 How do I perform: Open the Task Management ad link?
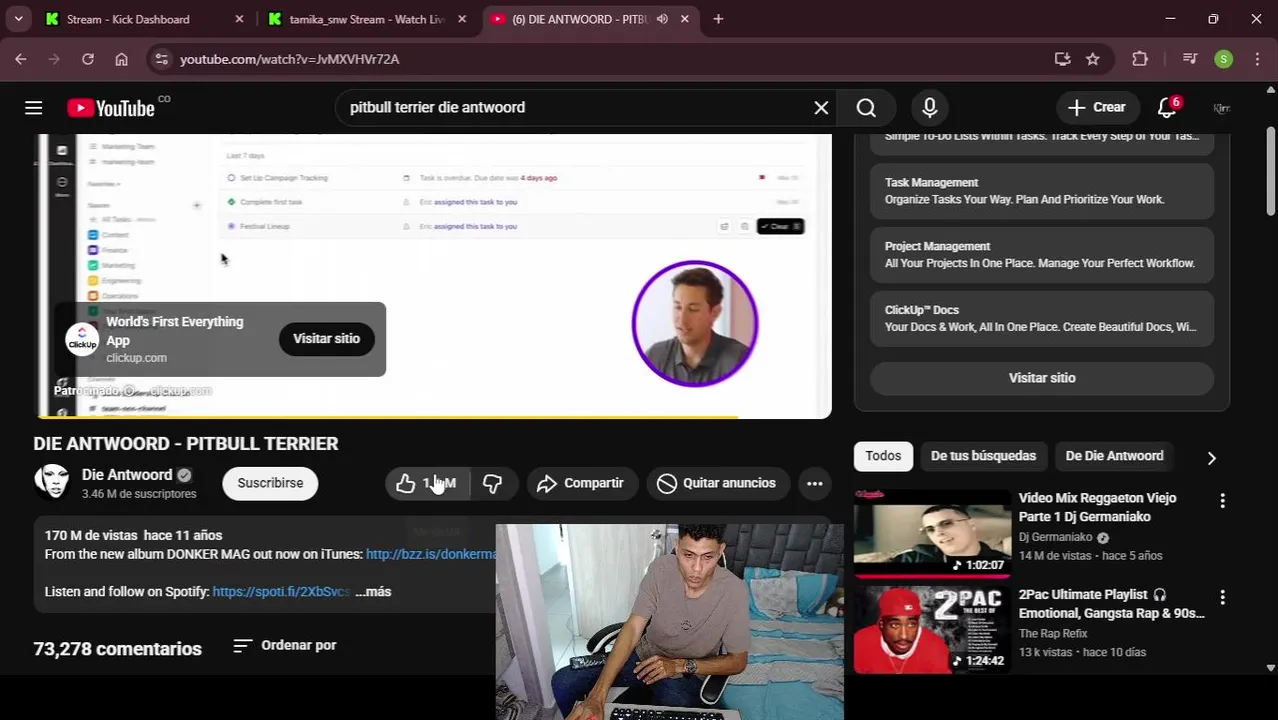click(x=1042, y=191)
